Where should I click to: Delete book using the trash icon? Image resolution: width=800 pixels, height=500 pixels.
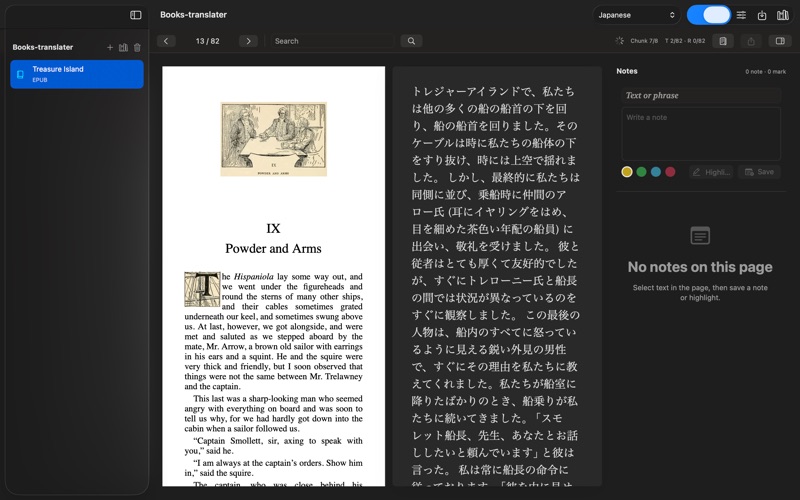pyautogui.click(x=137, y=47)
